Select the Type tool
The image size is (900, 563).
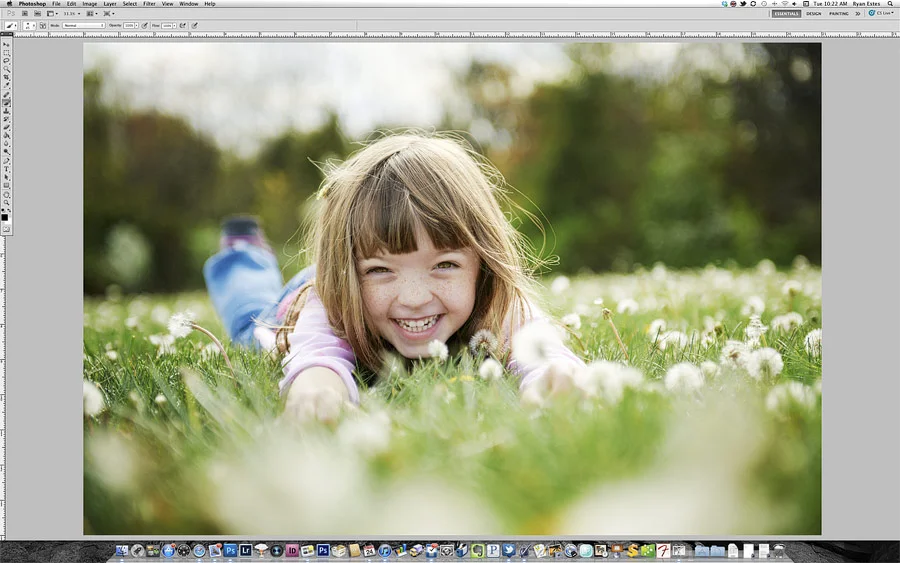click(x=6, y=169)
